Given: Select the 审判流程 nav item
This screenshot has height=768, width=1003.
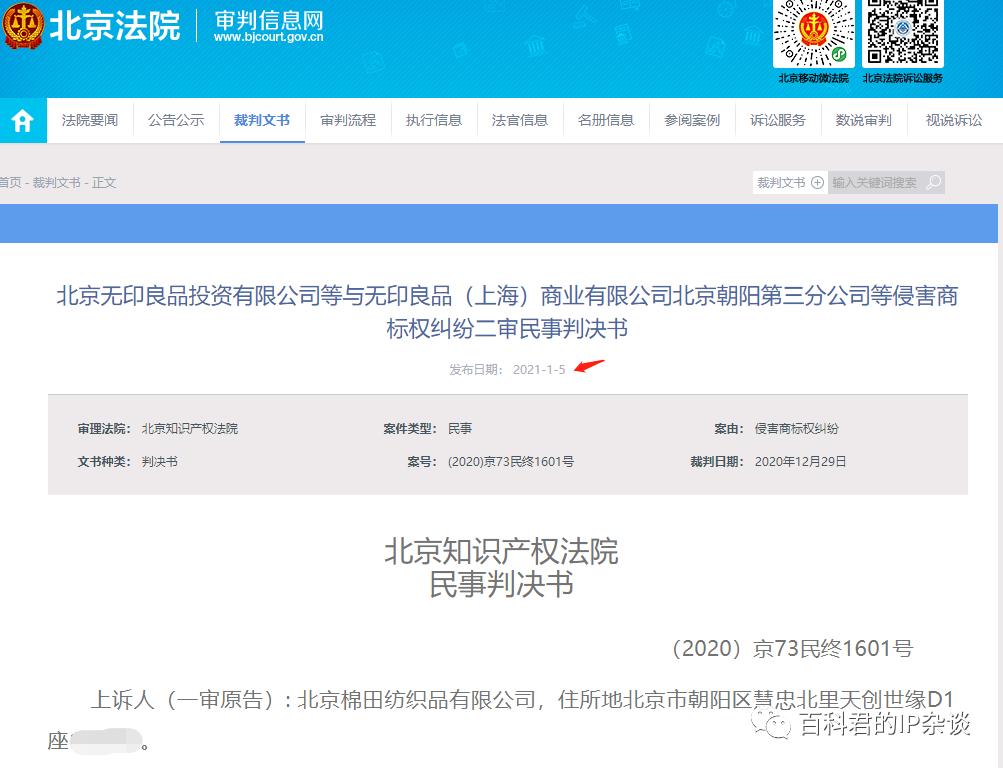Looking at the screenshot, I should (x=347, y=120).
